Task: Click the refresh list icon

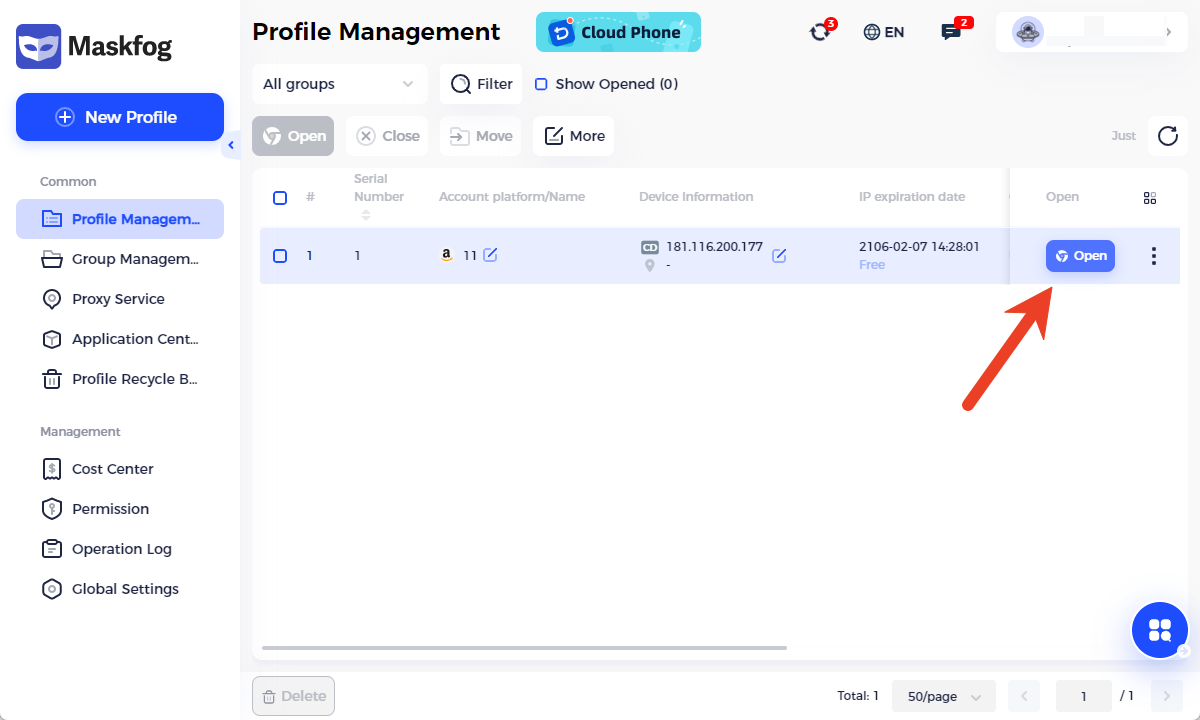Action: [1167, 136]
